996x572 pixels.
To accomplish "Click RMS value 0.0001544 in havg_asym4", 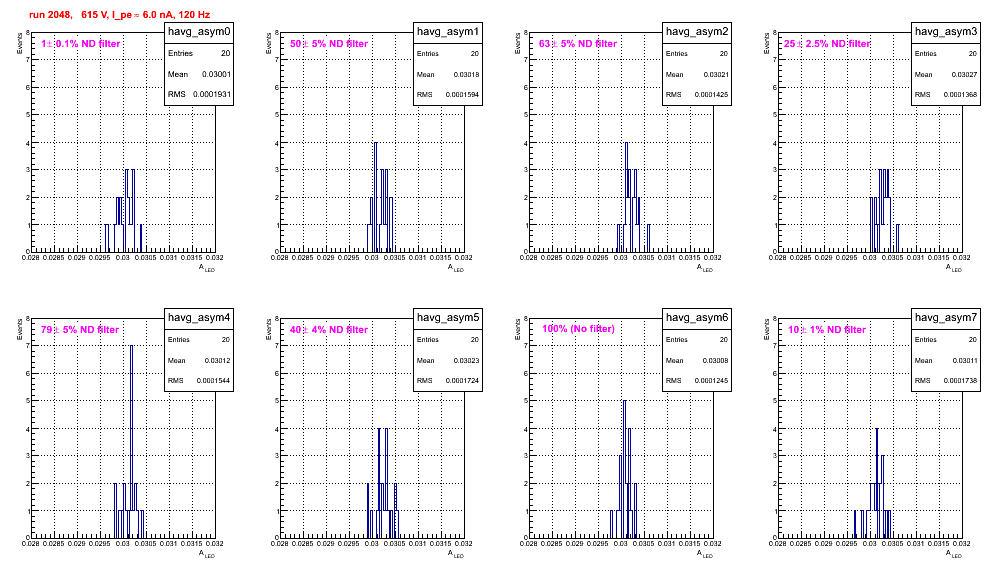I will click(x=213, y=380).
